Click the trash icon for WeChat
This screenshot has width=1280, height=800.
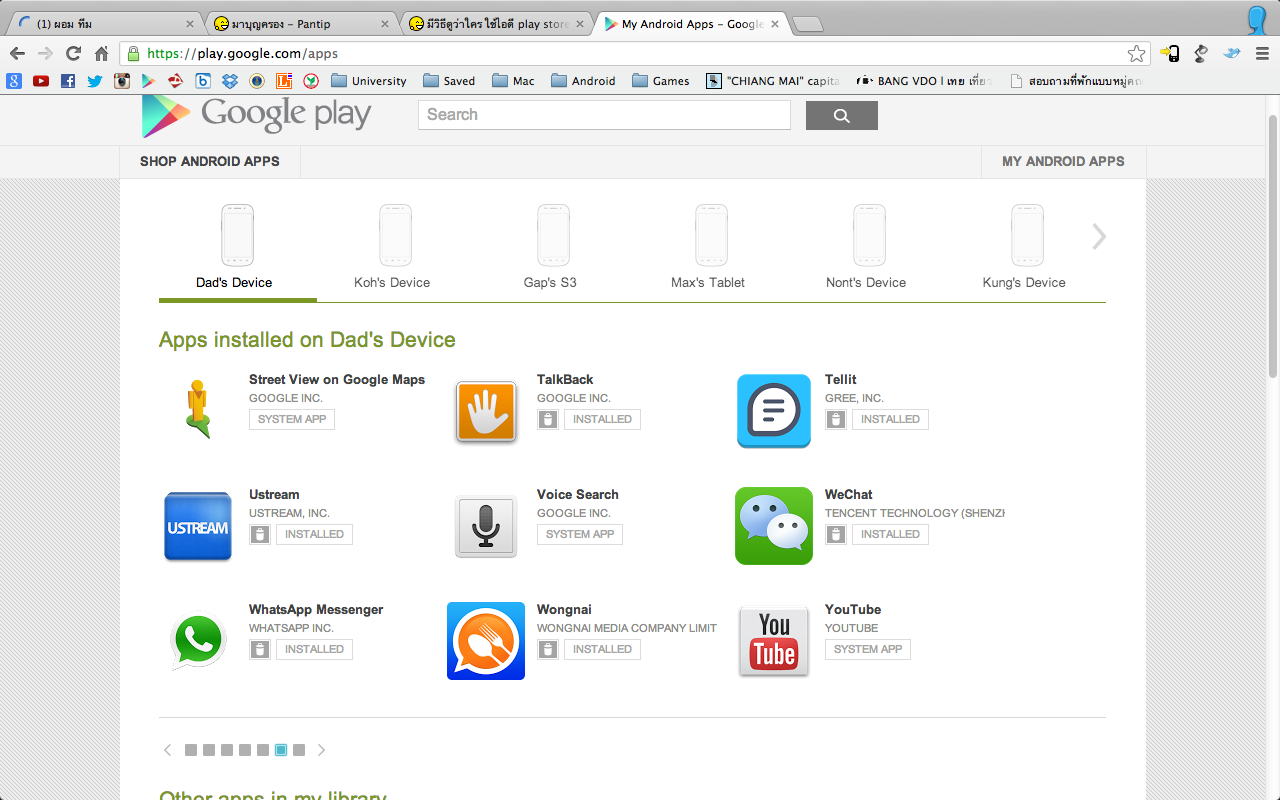coord(836,534)
